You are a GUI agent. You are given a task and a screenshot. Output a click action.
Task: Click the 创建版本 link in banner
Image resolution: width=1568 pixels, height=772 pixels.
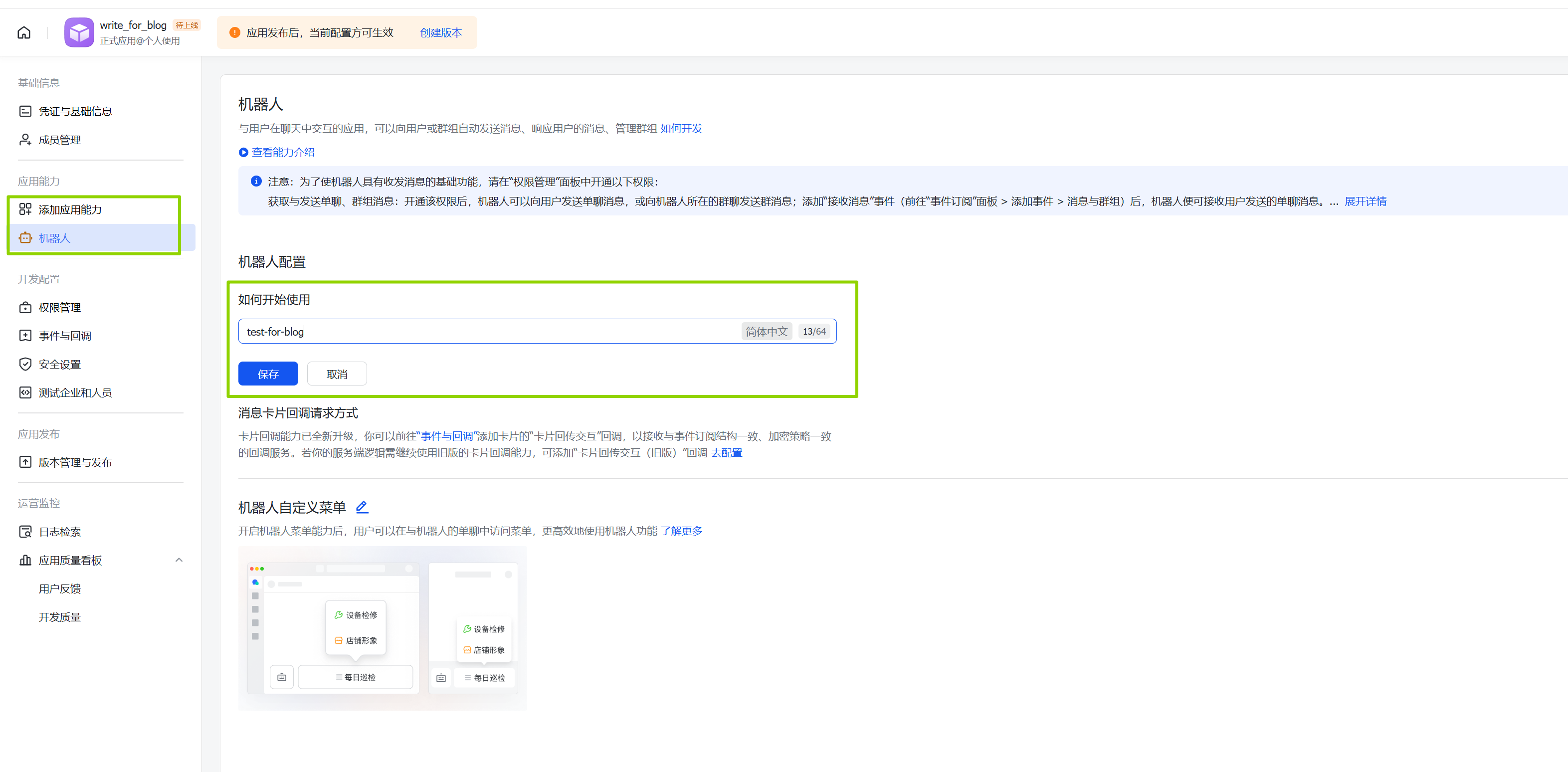441,33
